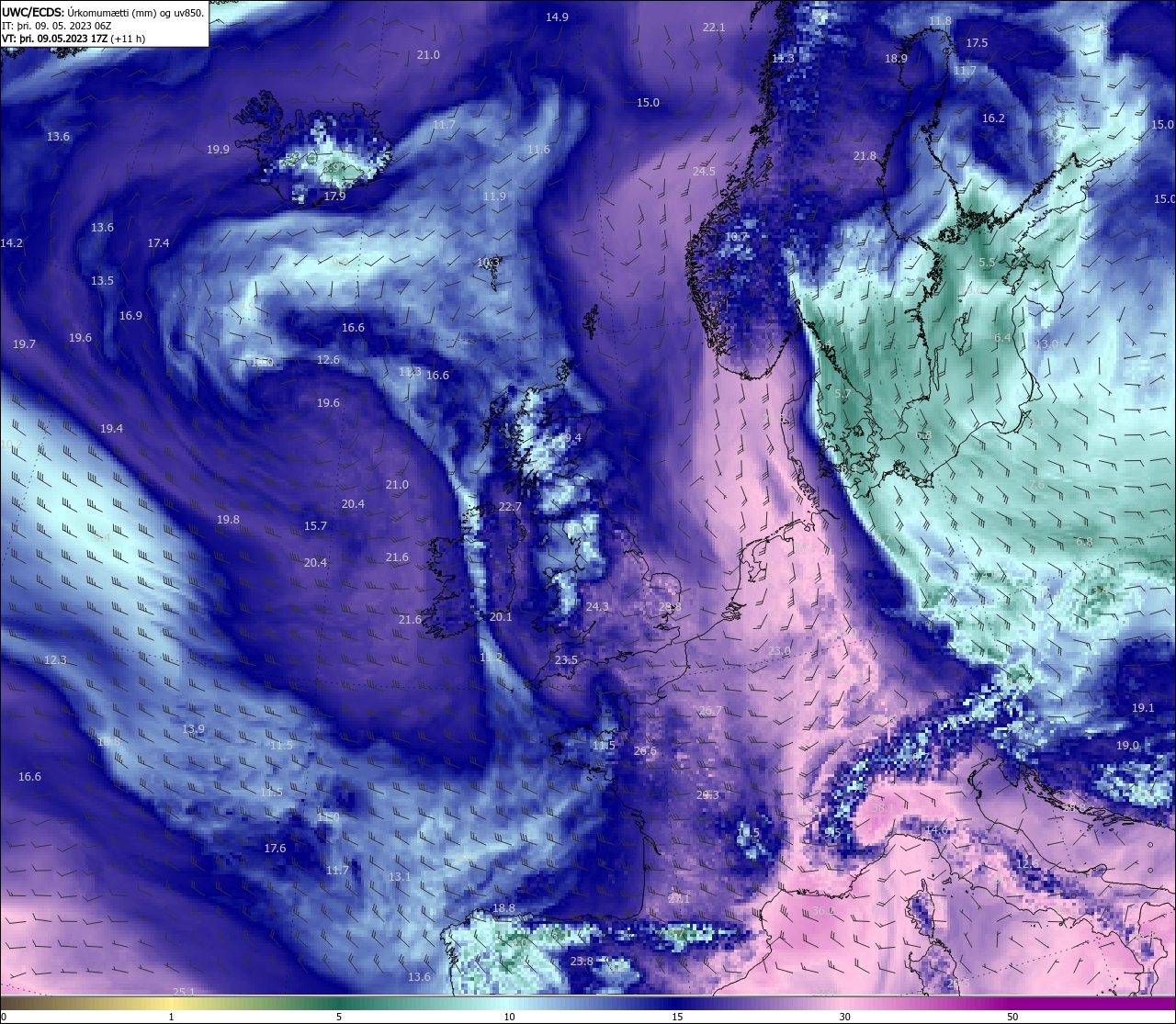Viewport: 1176px width, 1024px height.
Task: Click the legend tick labeled 50
Action: 1012,1017
